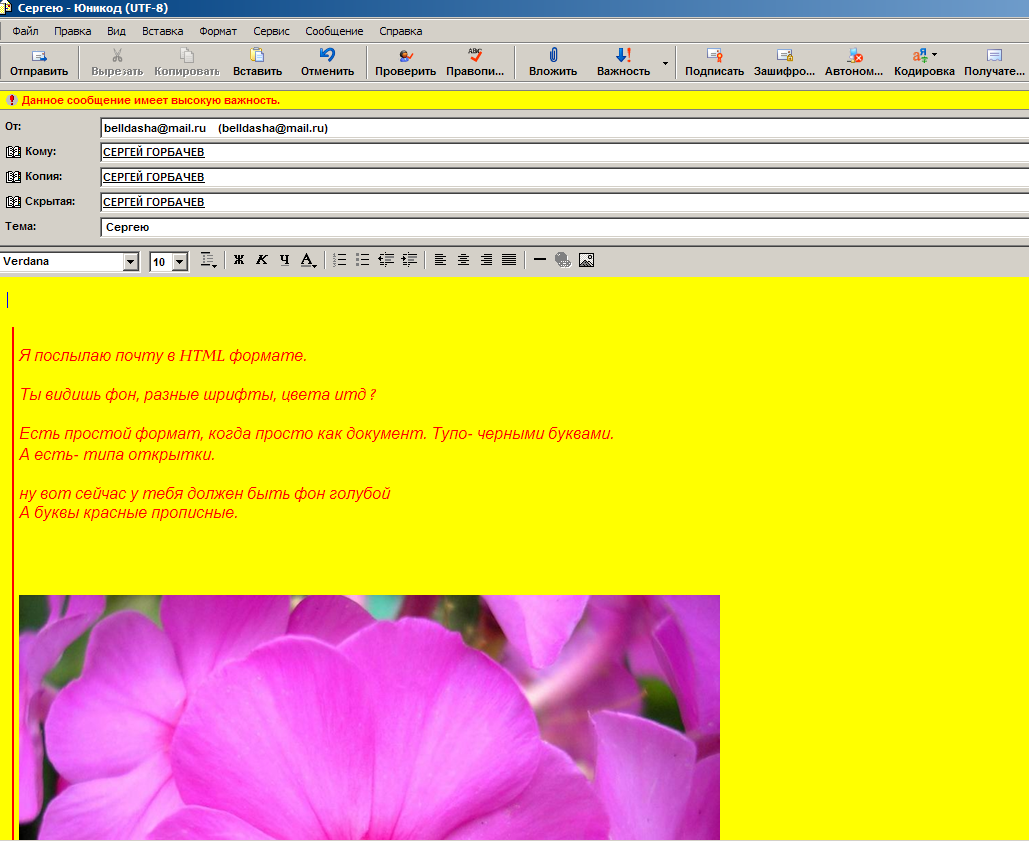
Task: Click the От sender field belldasha@mail.ru
Action: [x=565, y=128]
